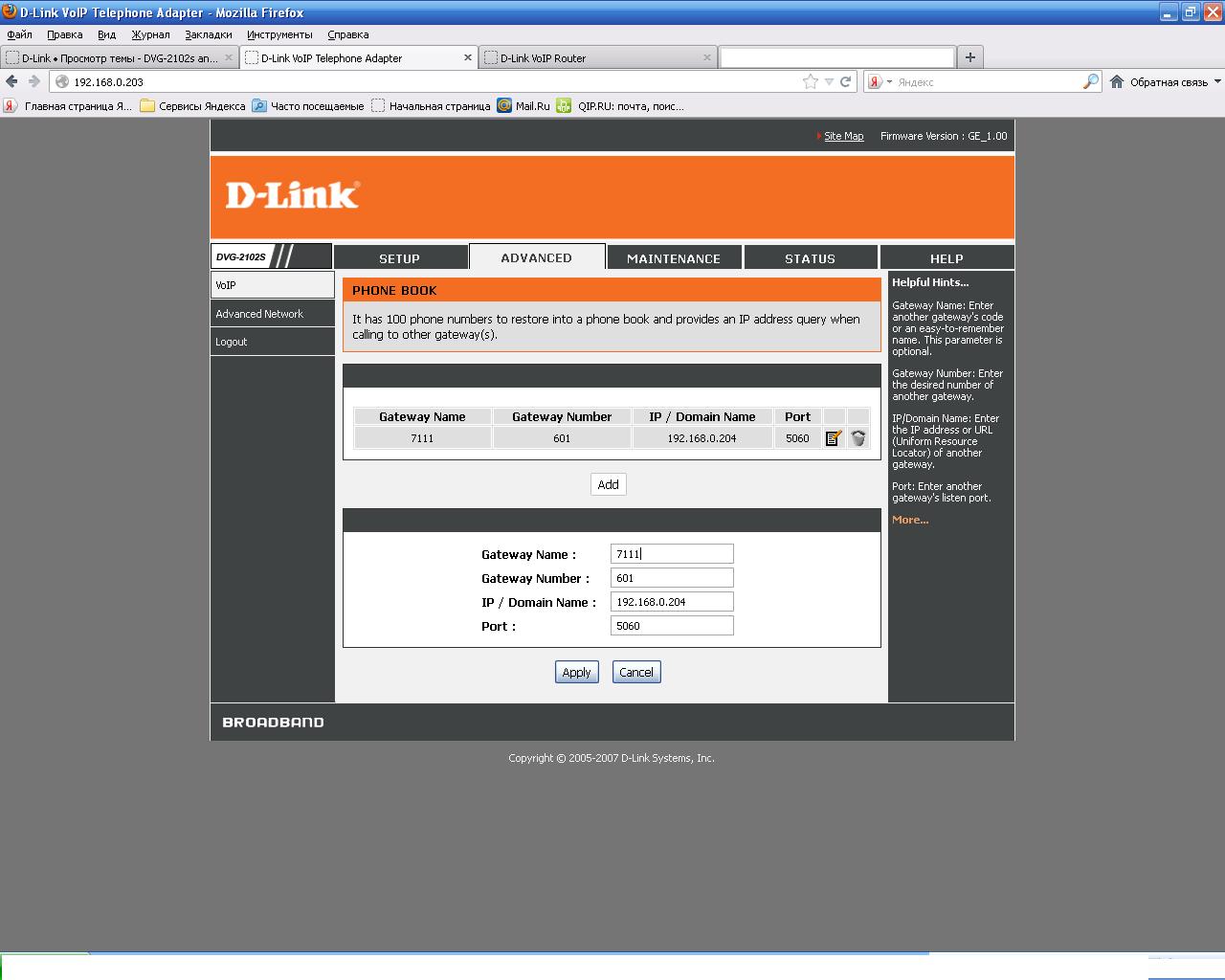The height and width of the screenshot is (980, 1225).
Task: Open the STATUS tab
Action: coord(811,258)
